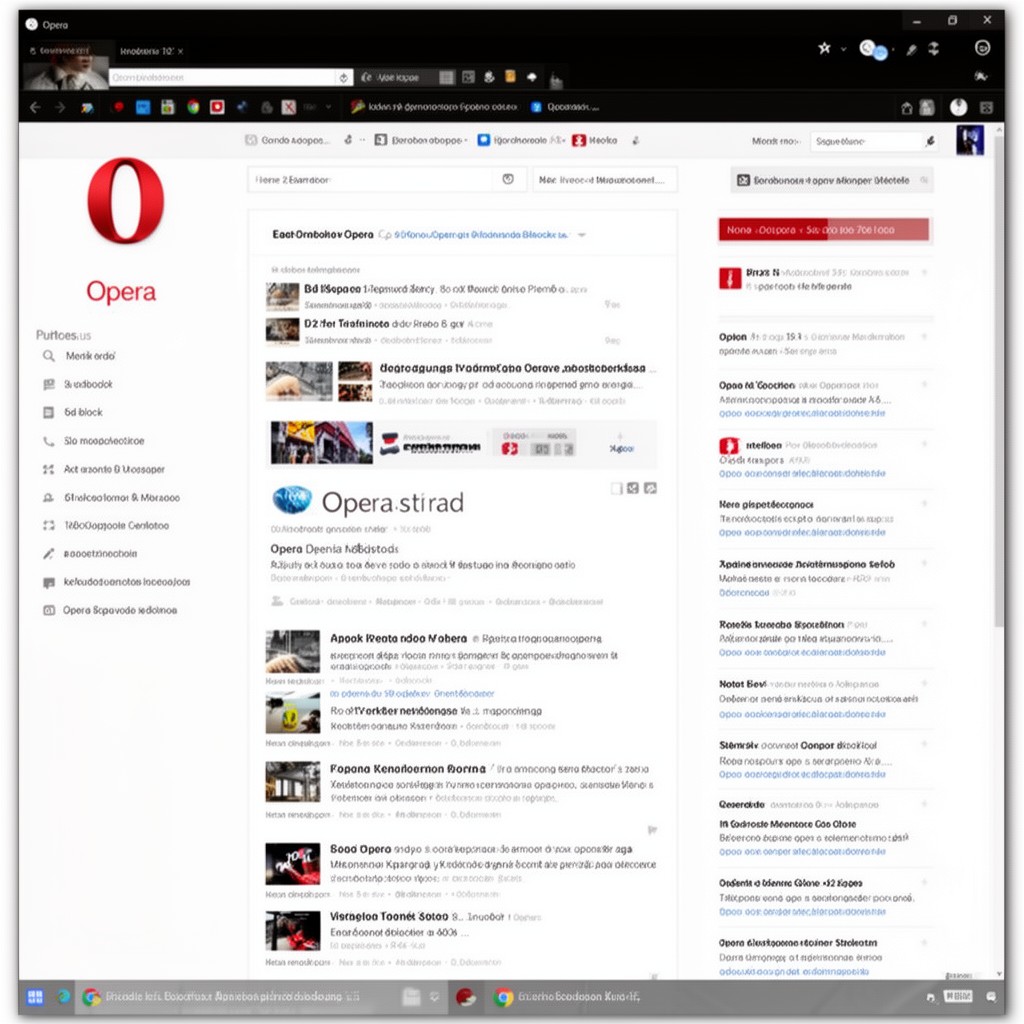Open the 'Apook Ileata ndoo Mobera' article headline
Viewport: 1024px width, 1024px height.
point(398,639)
